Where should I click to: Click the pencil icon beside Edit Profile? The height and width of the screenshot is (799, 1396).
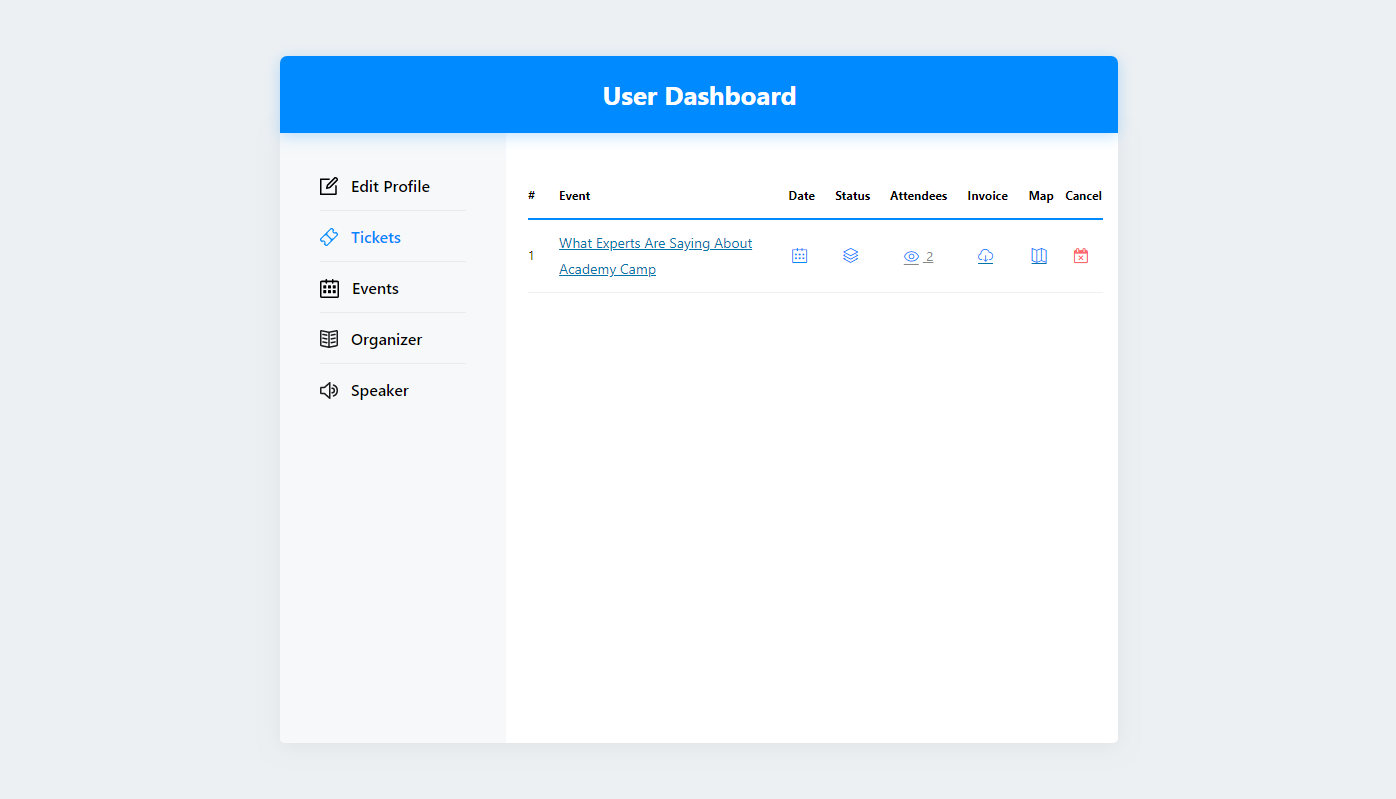[x=329, y=186]
